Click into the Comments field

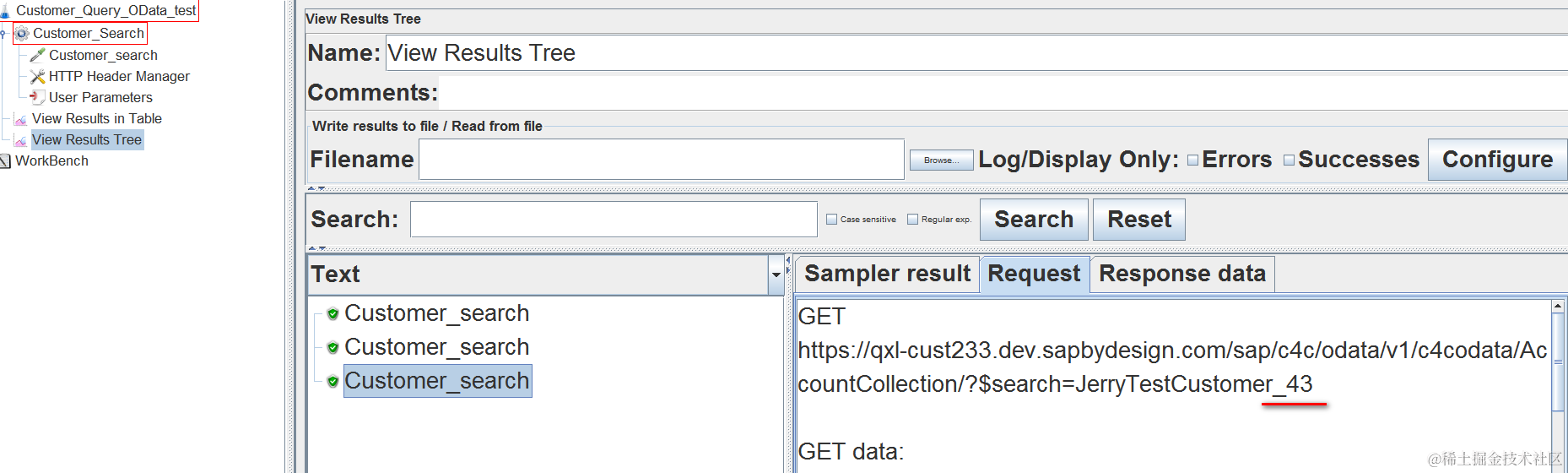point(1003,93)
